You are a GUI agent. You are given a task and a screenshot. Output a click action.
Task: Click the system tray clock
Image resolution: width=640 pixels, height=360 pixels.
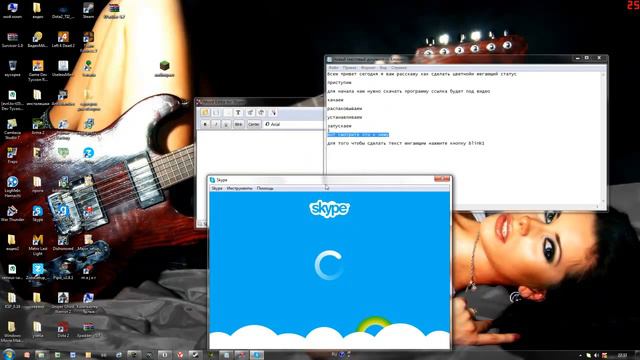622,356
